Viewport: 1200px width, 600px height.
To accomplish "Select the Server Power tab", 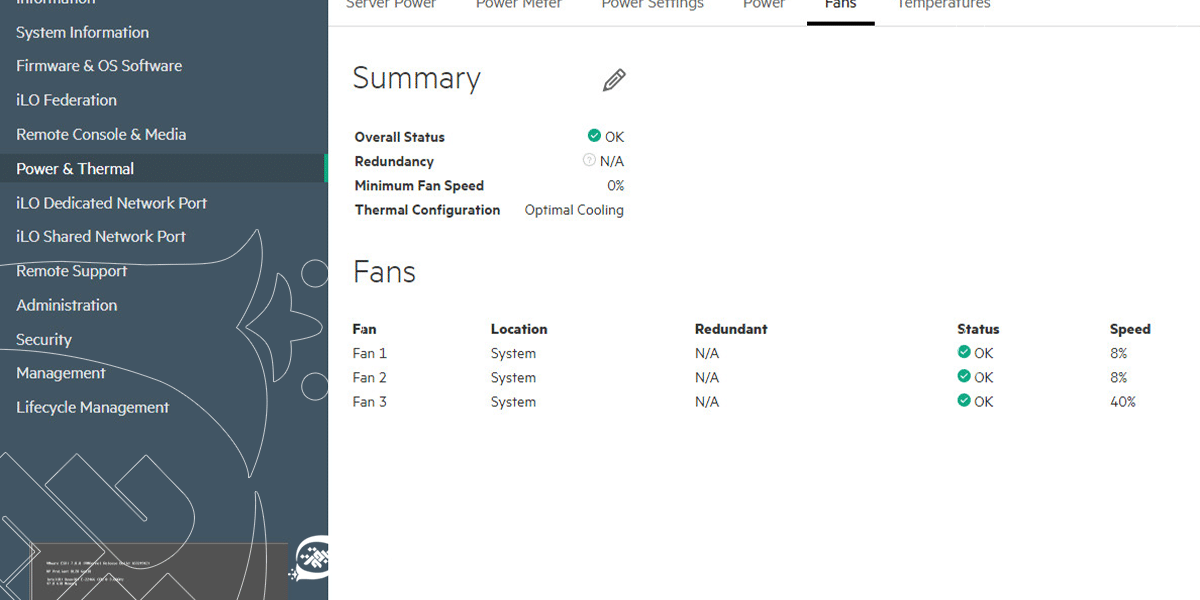I will click(391, 5).
